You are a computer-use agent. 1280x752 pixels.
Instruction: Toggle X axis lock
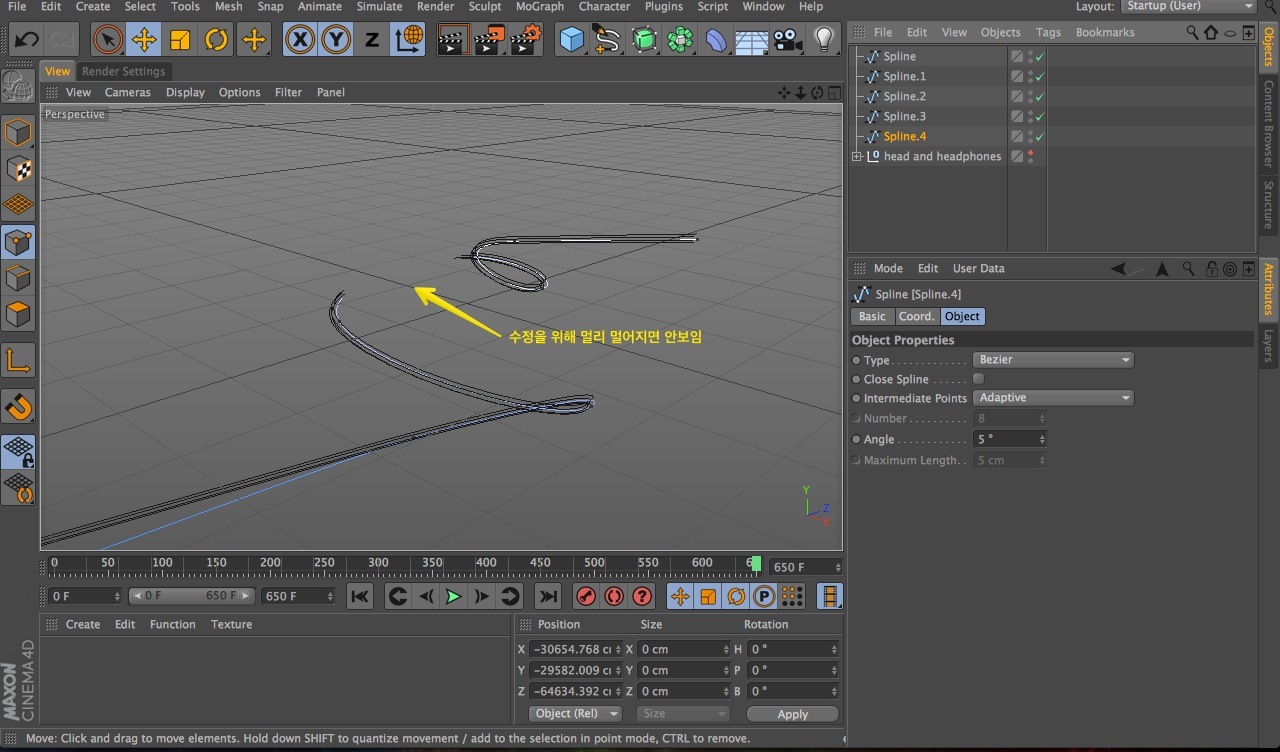pyautogui.click(x=300, y=40)
